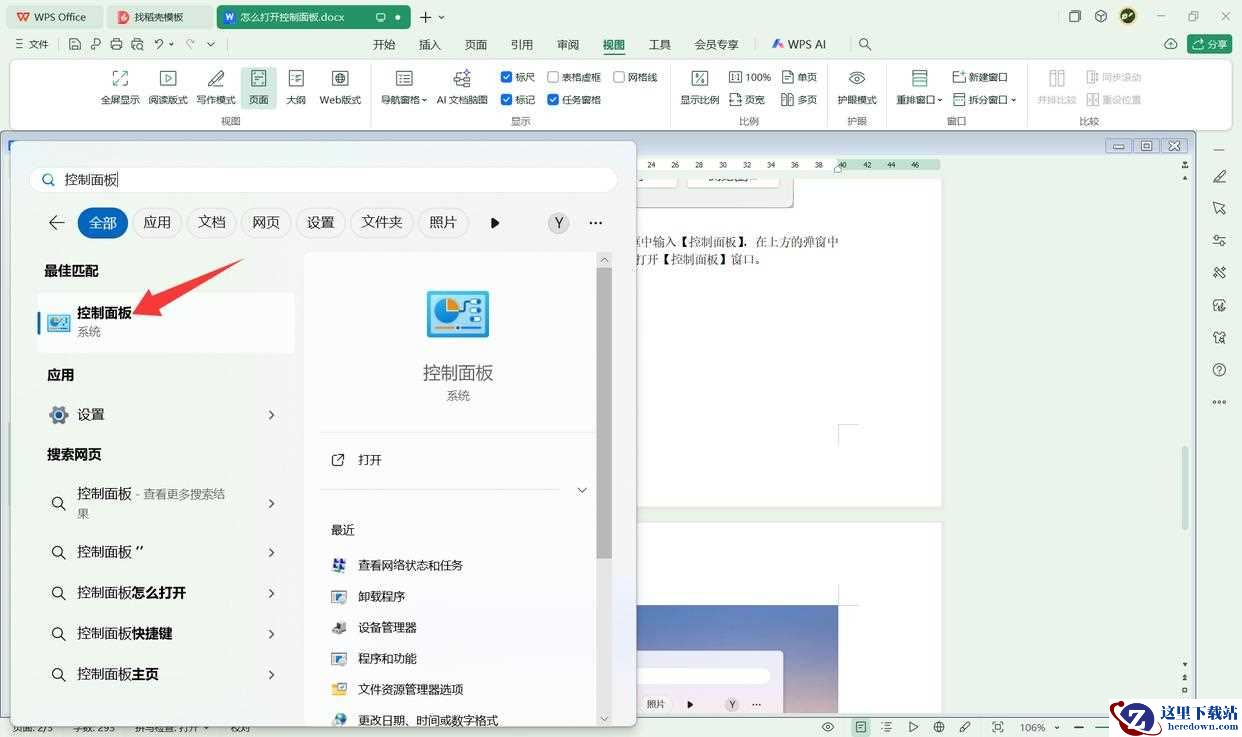Viewport: 1242px width, 737px height.
Task: Click the 显示比例 zoom ratio icon
Action: [700, 86]
